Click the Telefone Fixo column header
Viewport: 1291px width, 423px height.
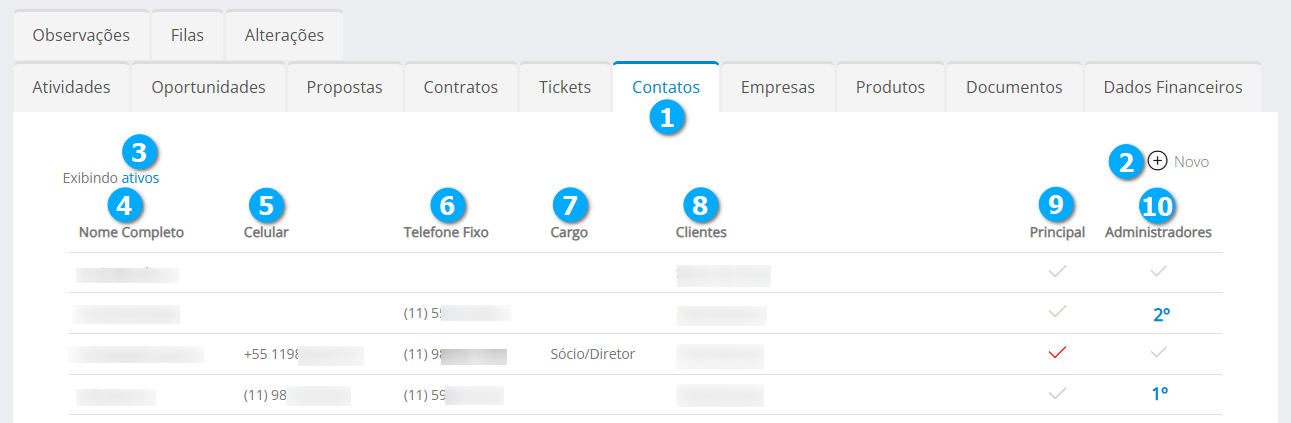coord(446,233)
